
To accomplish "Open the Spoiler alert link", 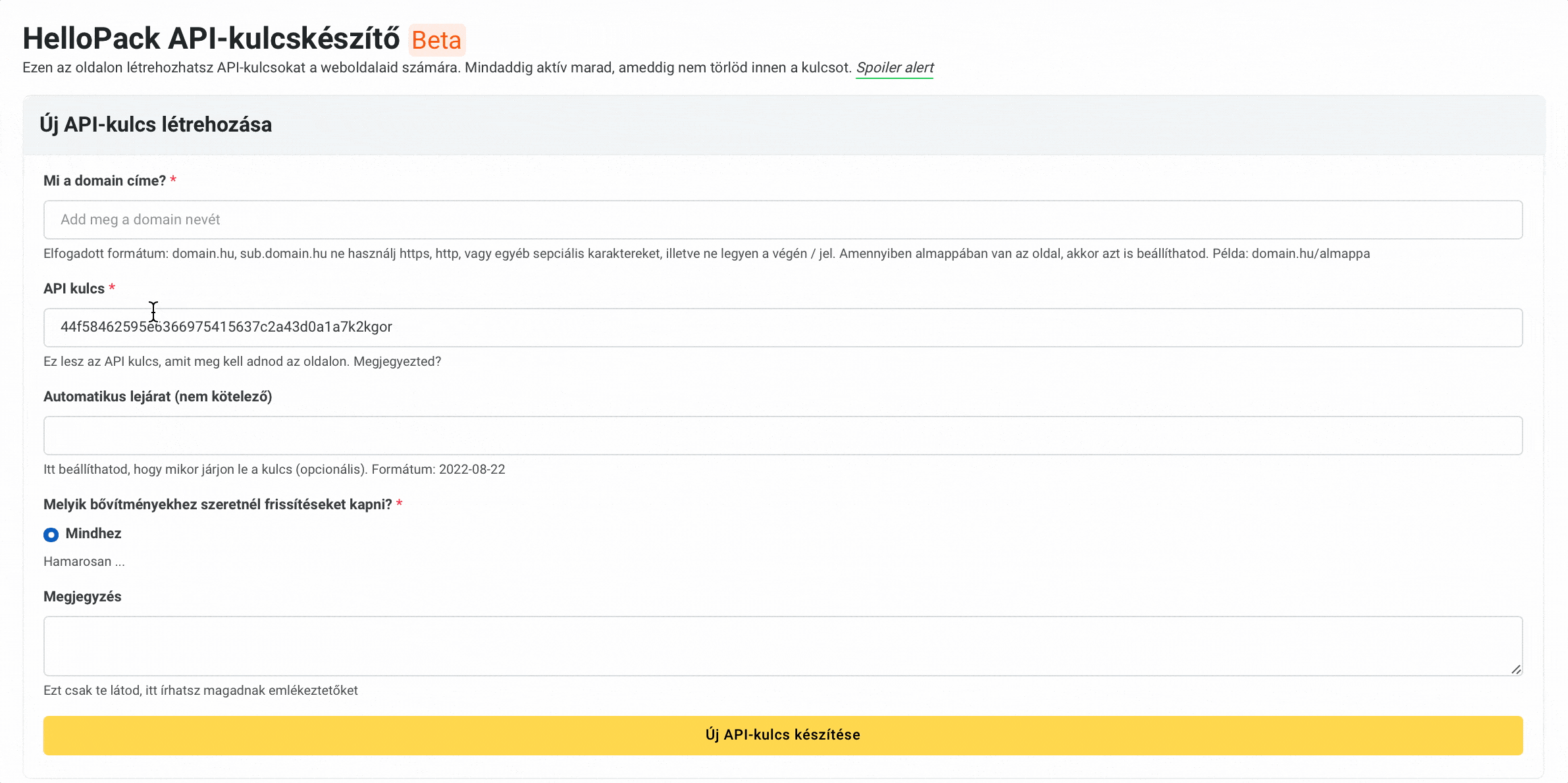I will point(895,68).
